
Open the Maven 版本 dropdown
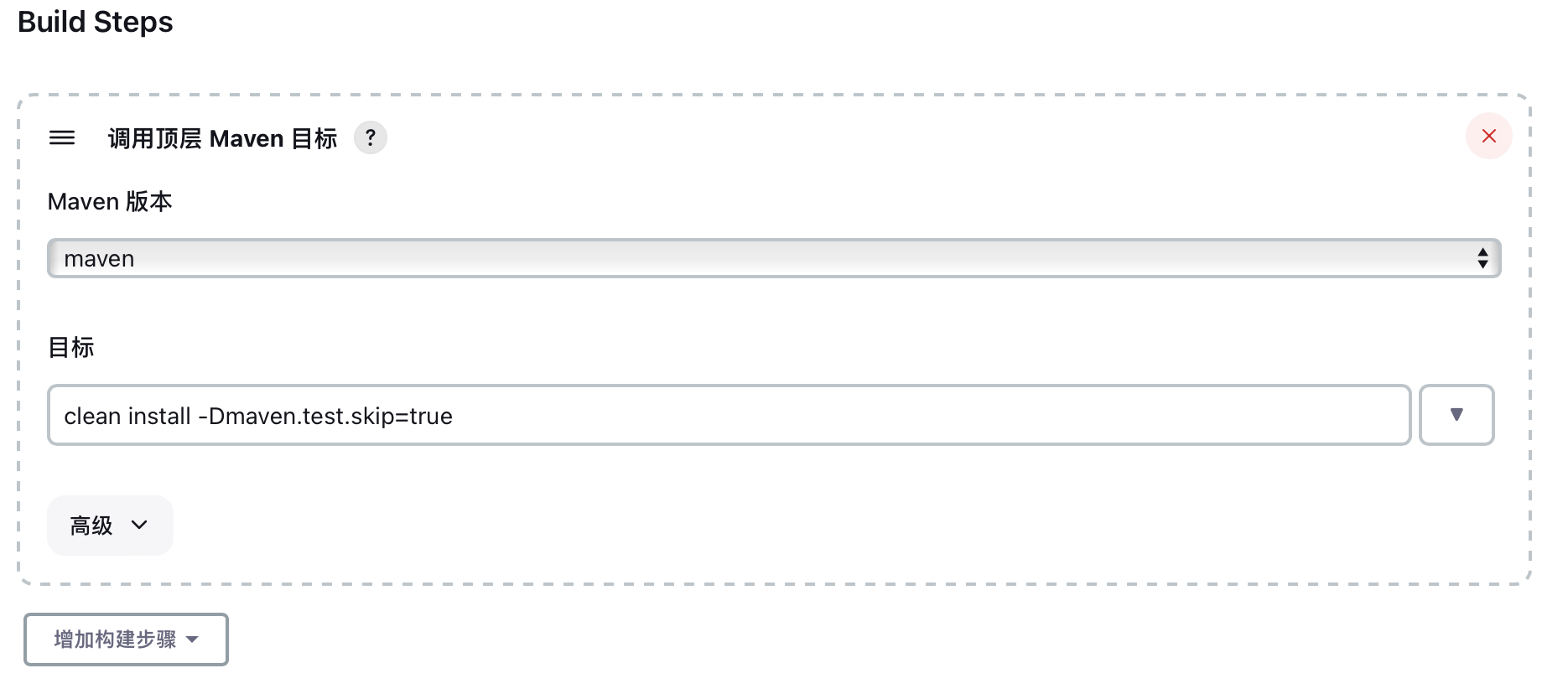[x=773, y=258]
